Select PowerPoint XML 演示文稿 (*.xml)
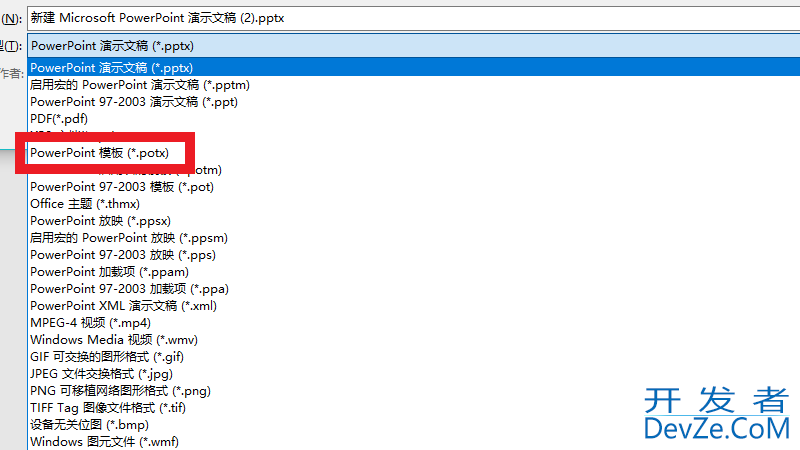Viewport: 800px width, 450px height. coord(123,306)
